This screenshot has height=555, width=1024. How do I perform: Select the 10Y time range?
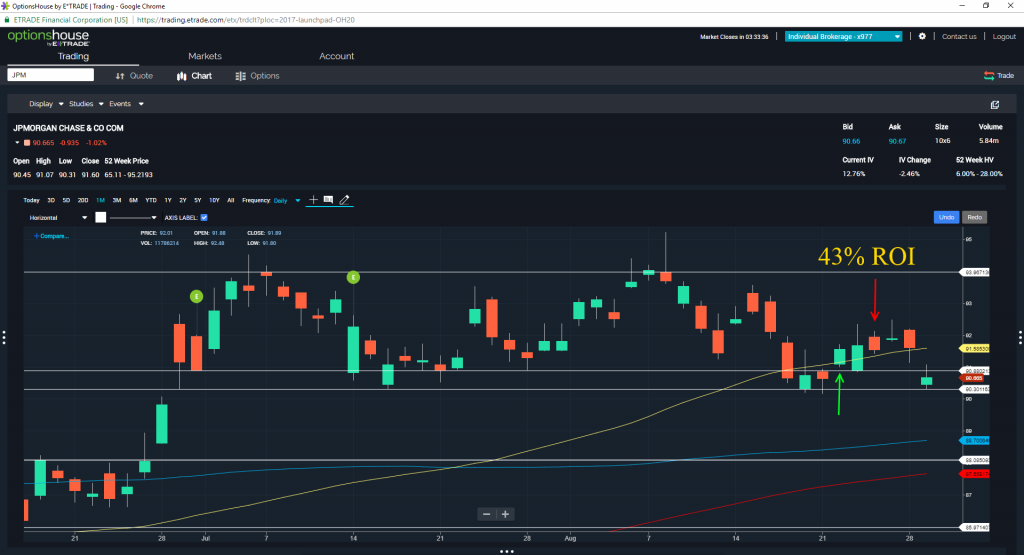(214, 200)
